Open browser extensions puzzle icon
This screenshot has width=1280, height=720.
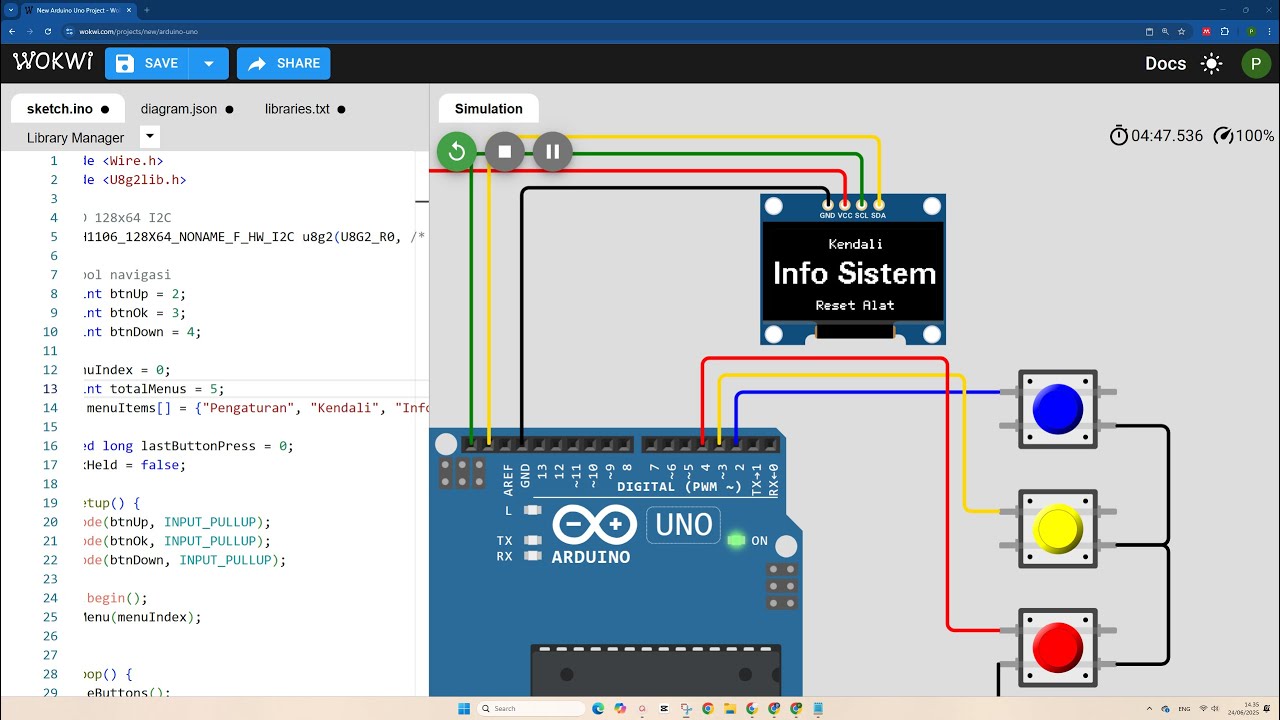(1224, 31)
